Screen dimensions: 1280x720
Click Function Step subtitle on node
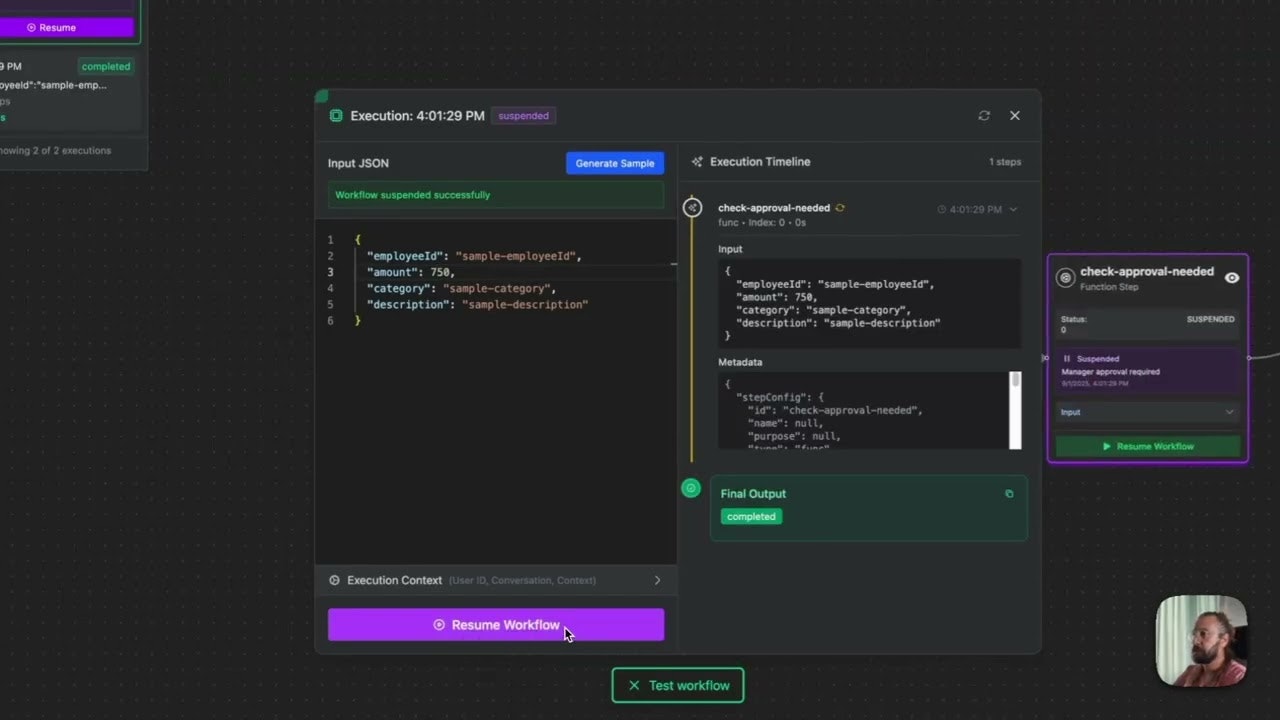1110,287
